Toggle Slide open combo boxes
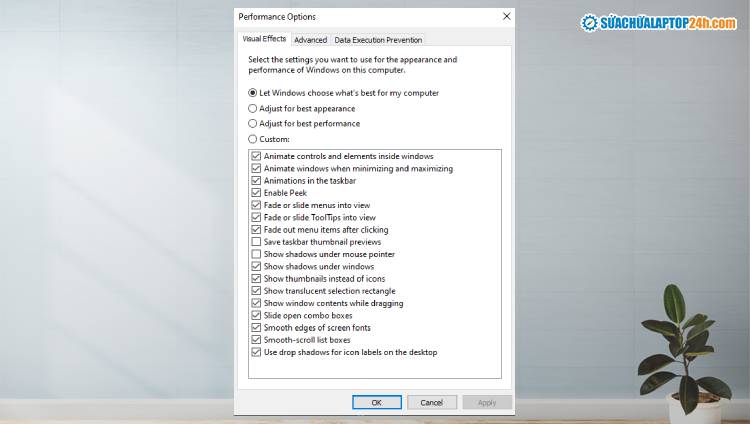The image size is (750, 424). [x=256, y=315]
